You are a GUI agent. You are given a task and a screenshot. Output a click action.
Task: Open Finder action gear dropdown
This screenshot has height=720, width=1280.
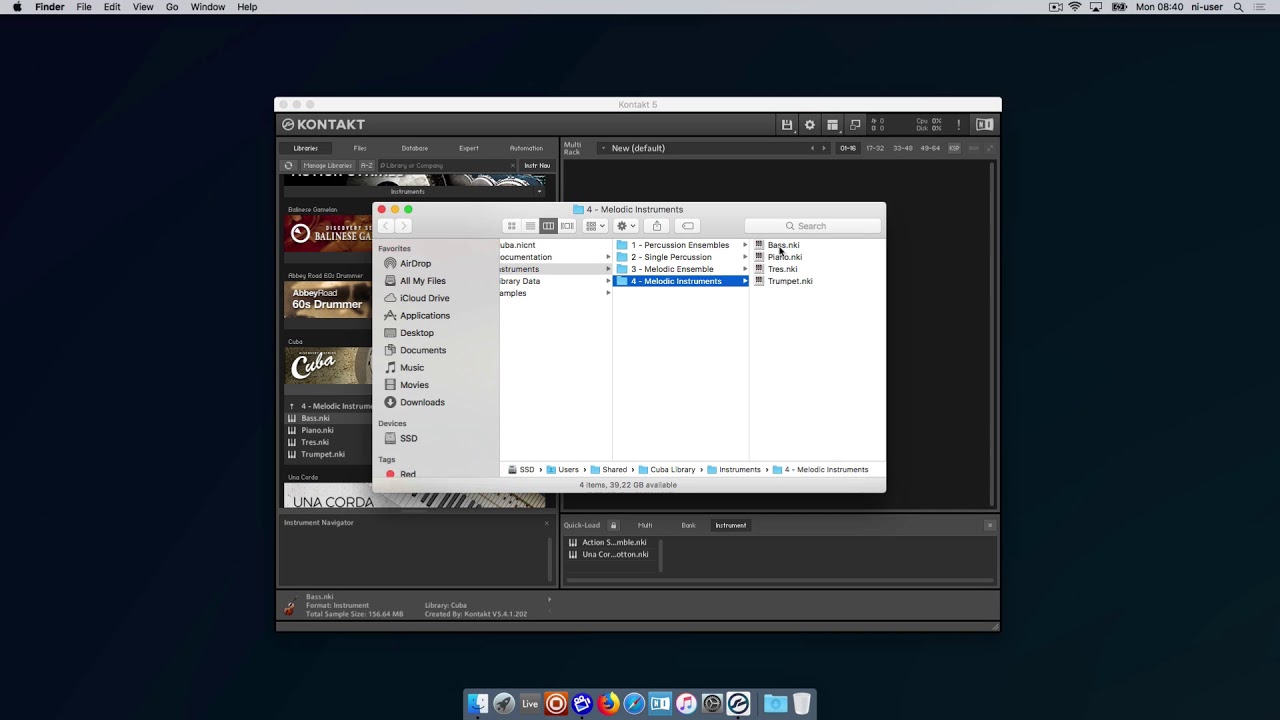(626, 226)
